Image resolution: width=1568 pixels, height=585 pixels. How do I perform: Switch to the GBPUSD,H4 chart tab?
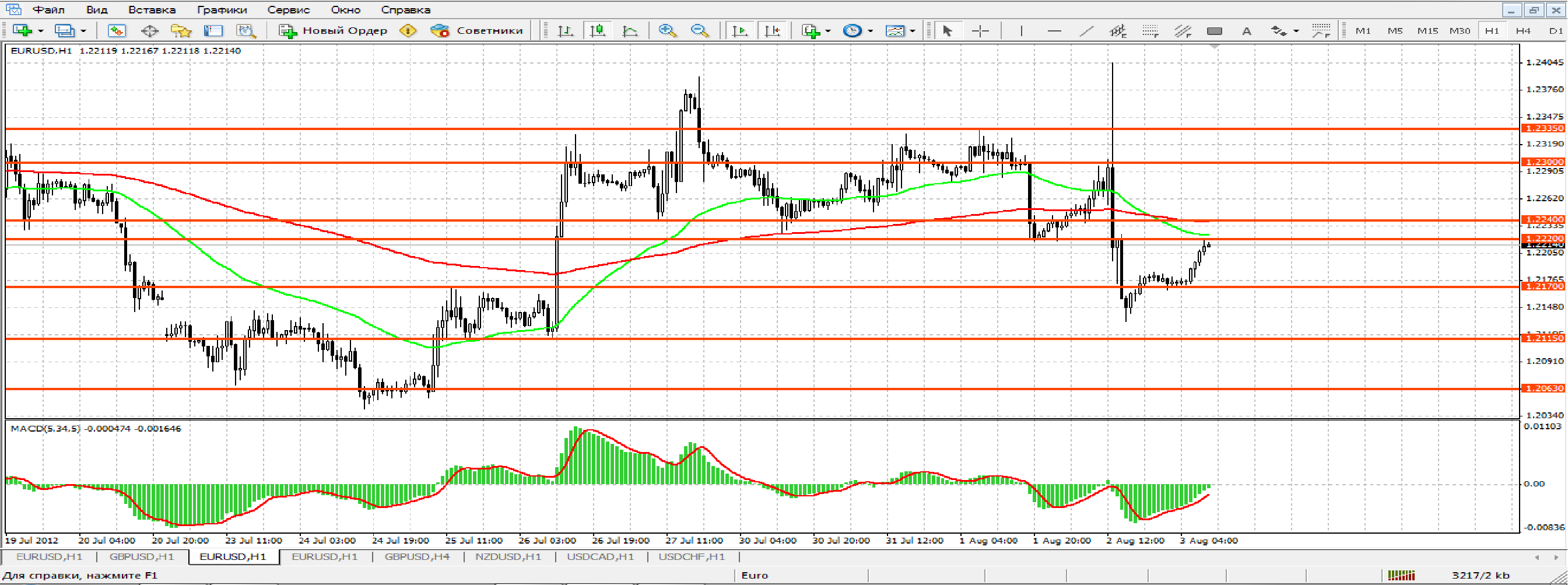coord(417,556)
